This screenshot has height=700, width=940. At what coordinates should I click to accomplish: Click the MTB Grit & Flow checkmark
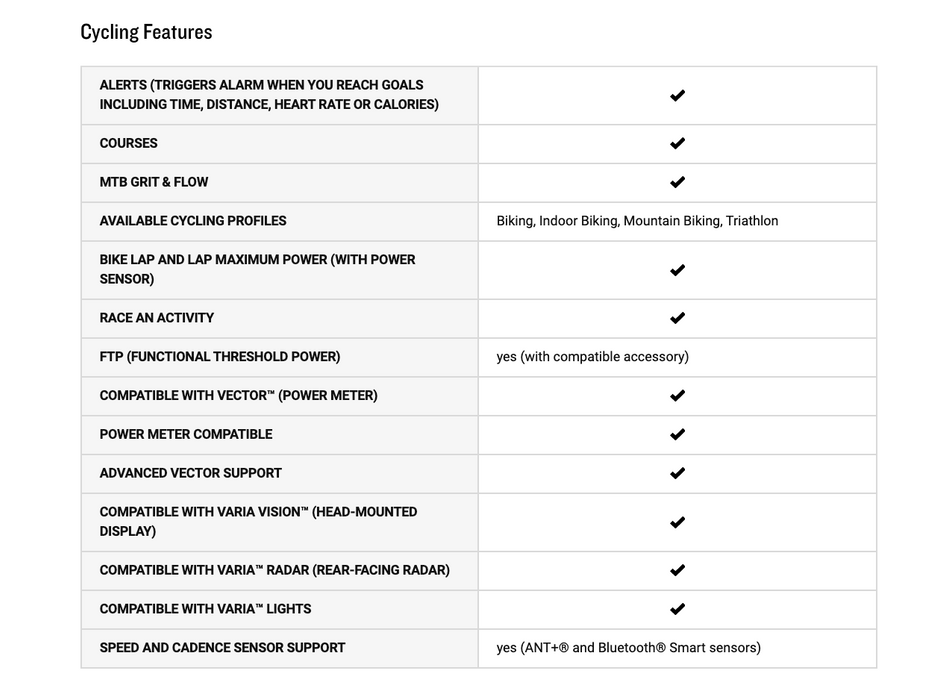click(x=677, y=182)
